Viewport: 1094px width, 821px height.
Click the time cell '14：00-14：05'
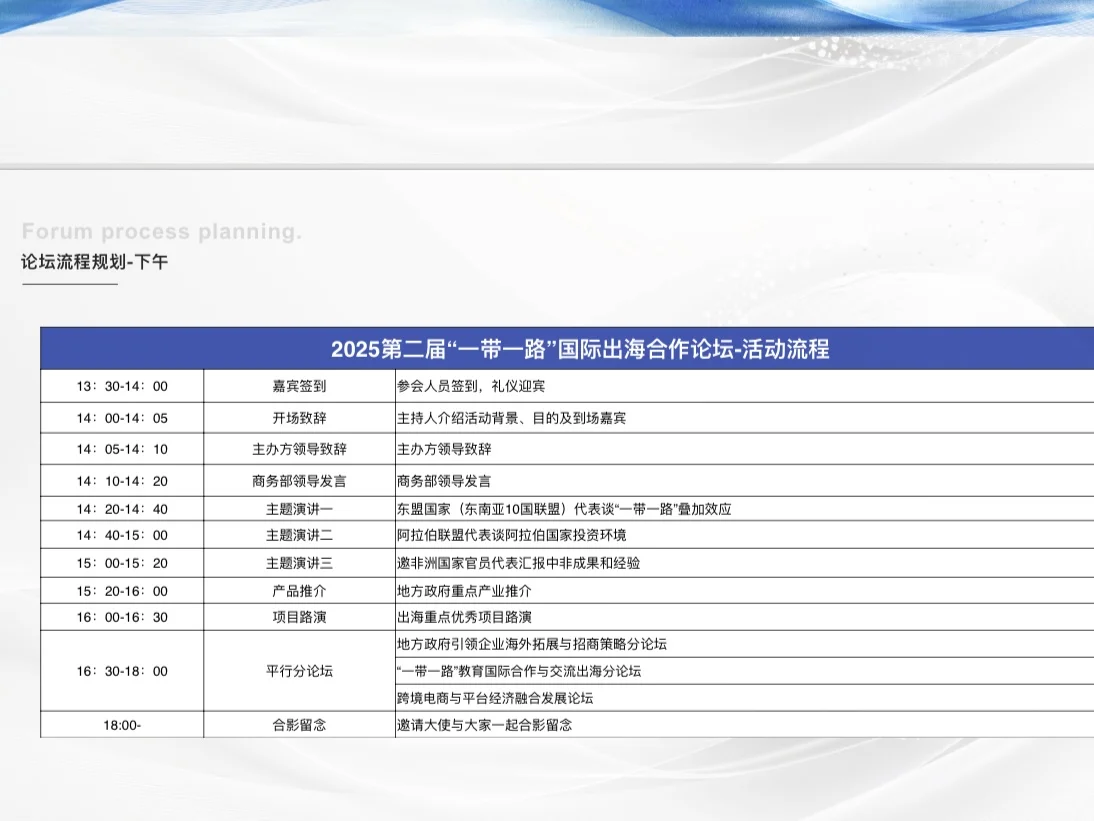[122, 419]
